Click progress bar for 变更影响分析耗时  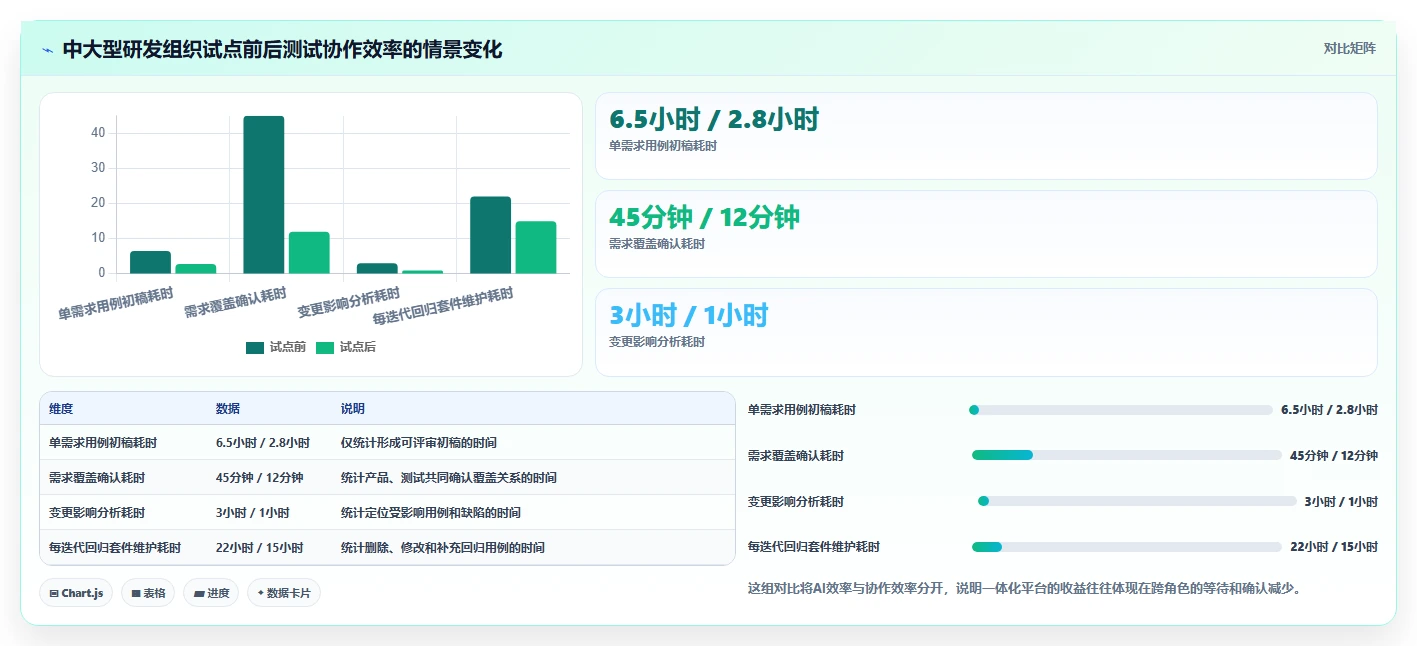click(1137, 501)
